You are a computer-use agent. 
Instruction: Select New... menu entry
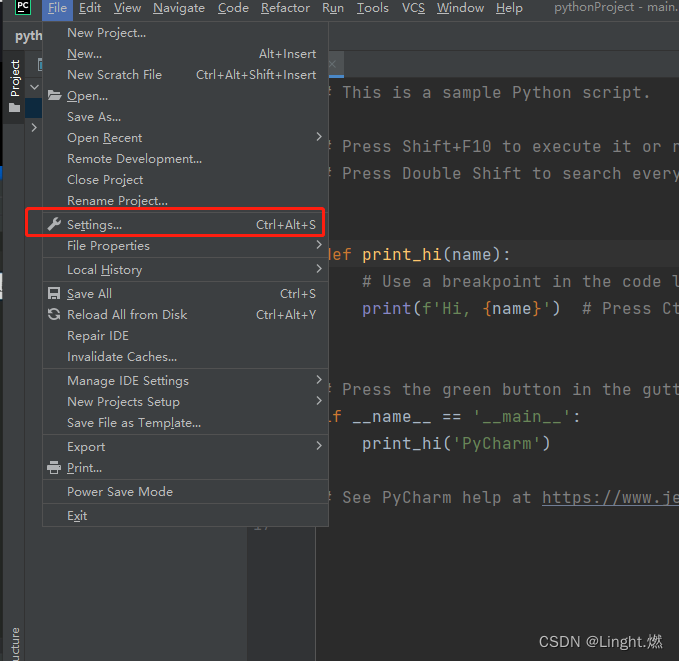pos(185,54)
